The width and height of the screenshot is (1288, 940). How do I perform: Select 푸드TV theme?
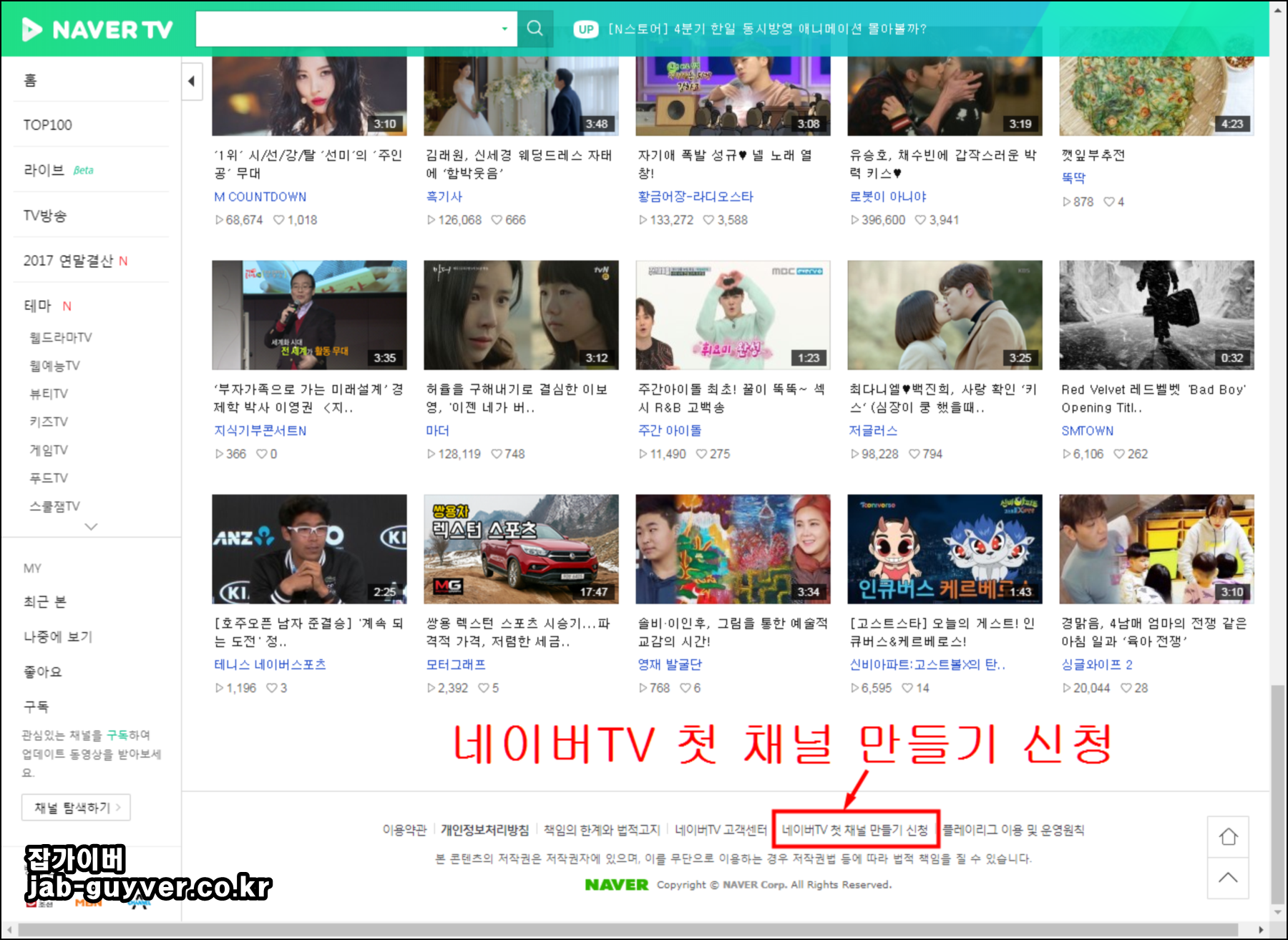pos(49,478)
